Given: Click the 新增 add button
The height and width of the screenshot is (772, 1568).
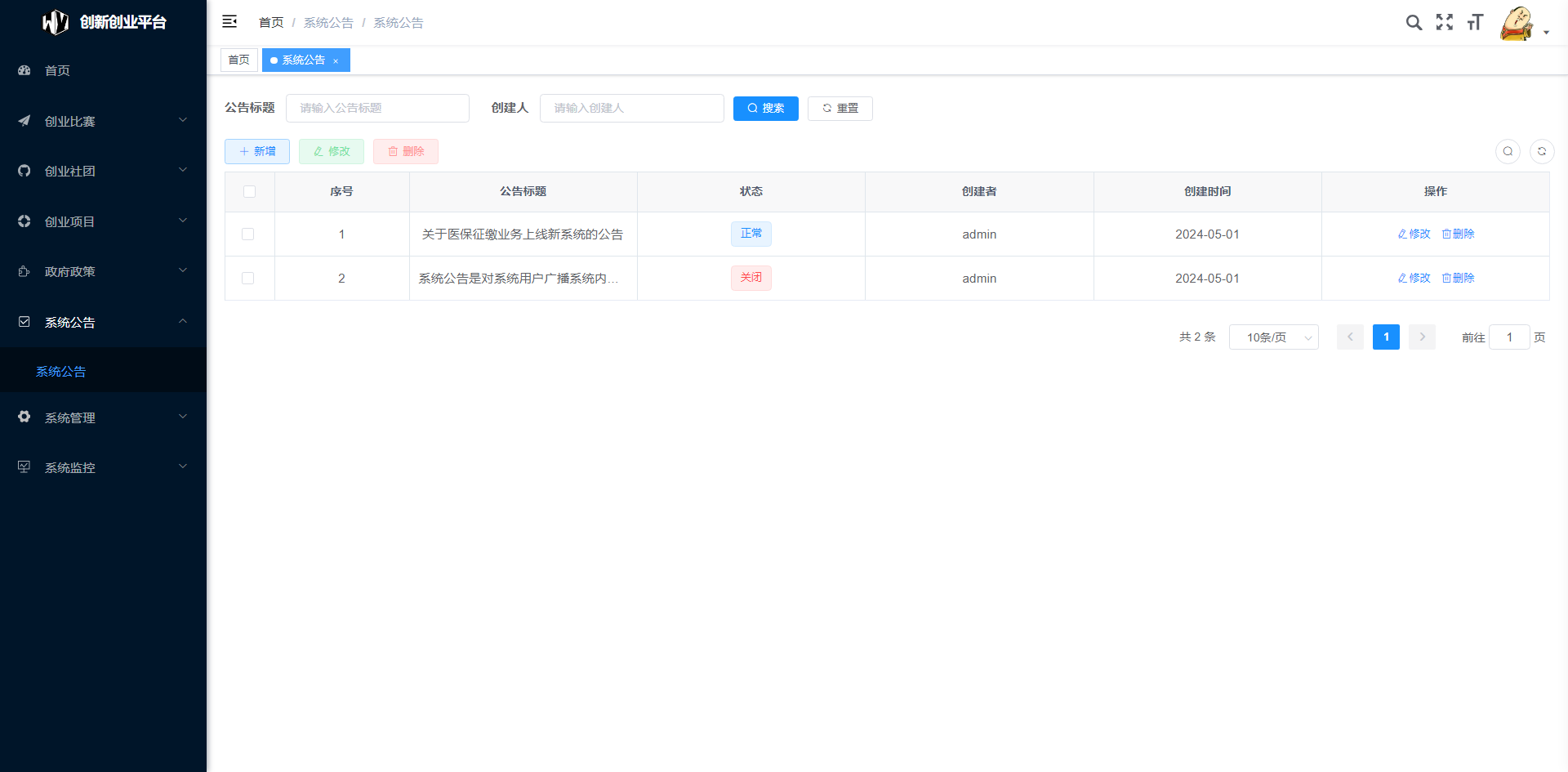Looking at the screenshot, I should [x=257, y=152].
